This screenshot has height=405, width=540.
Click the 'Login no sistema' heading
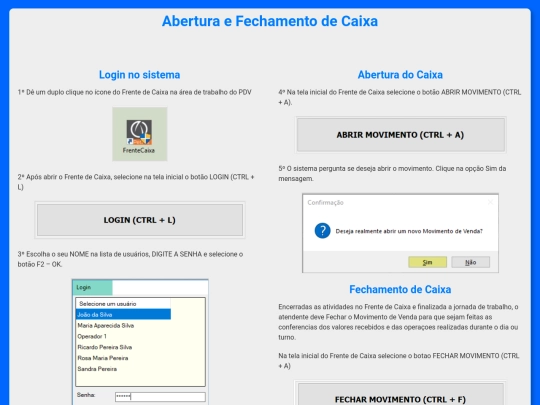(139, 75)
